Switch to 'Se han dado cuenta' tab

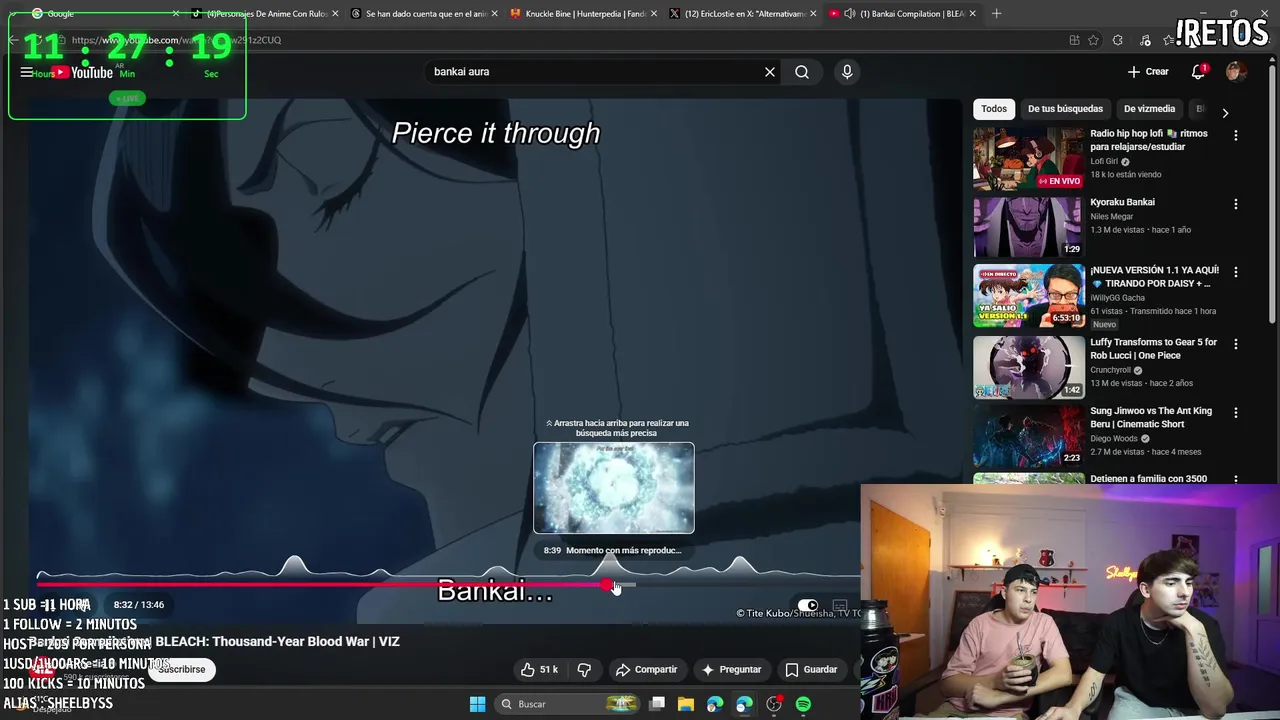pos(423,14)
